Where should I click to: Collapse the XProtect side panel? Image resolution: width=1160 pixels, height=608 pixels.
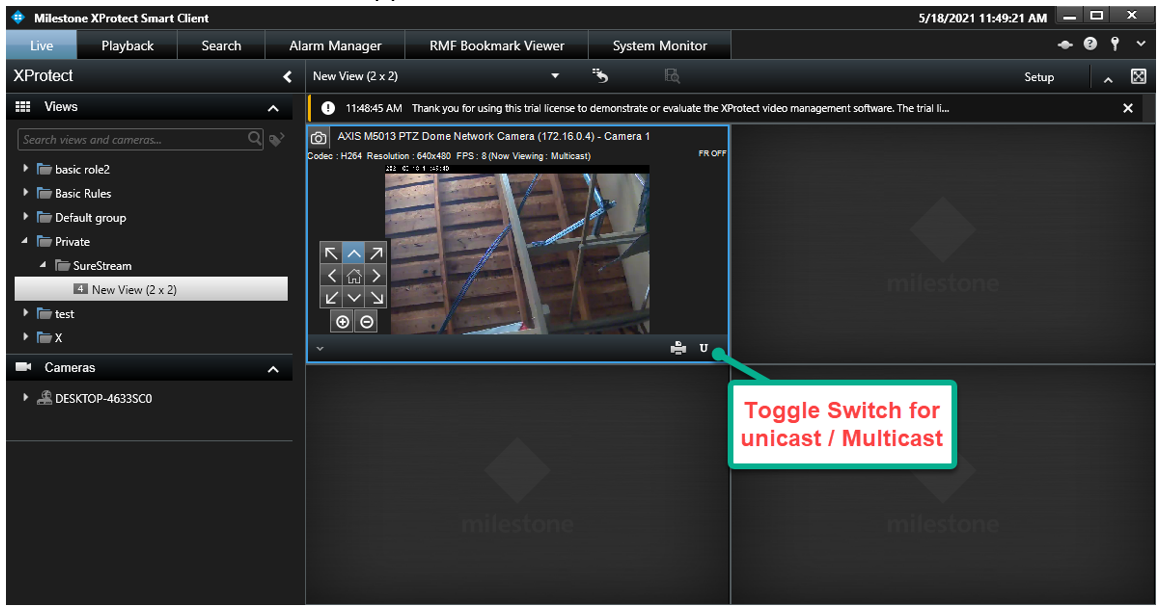[287, 77]
